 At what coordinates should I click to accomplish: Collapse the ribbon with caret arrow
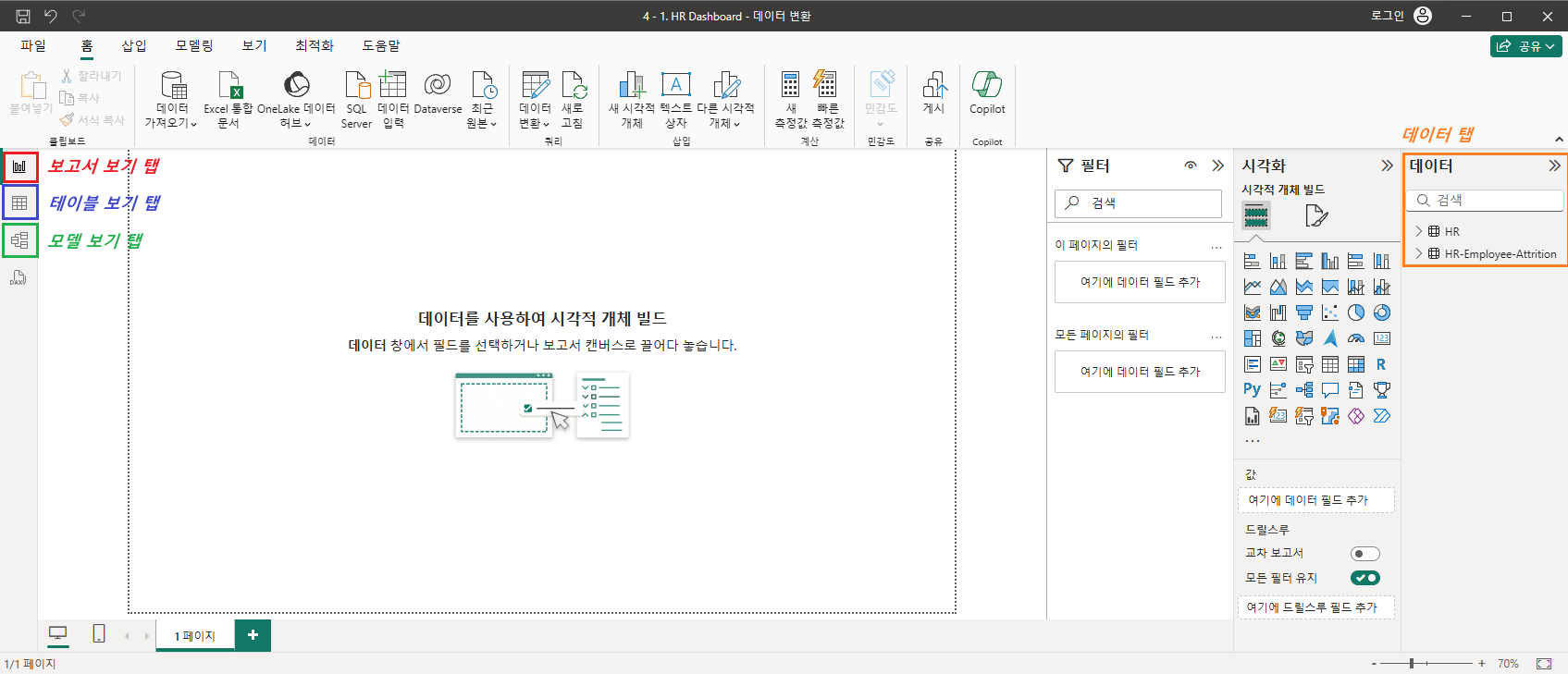point(1560,140)
